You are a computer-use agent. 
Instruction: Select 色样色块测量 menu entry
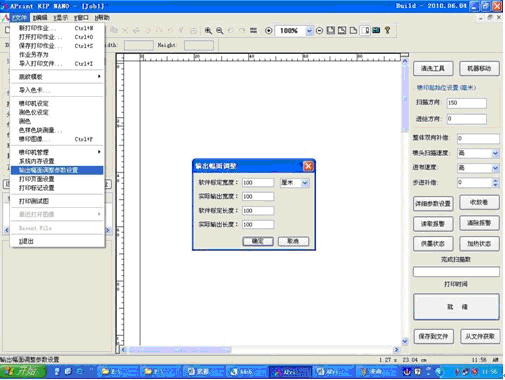click(57, 130)
